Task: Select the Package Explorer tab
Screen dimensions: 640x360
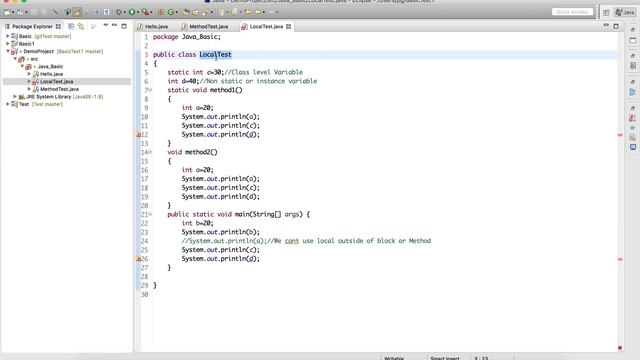Action: click(x=32, y=27)
